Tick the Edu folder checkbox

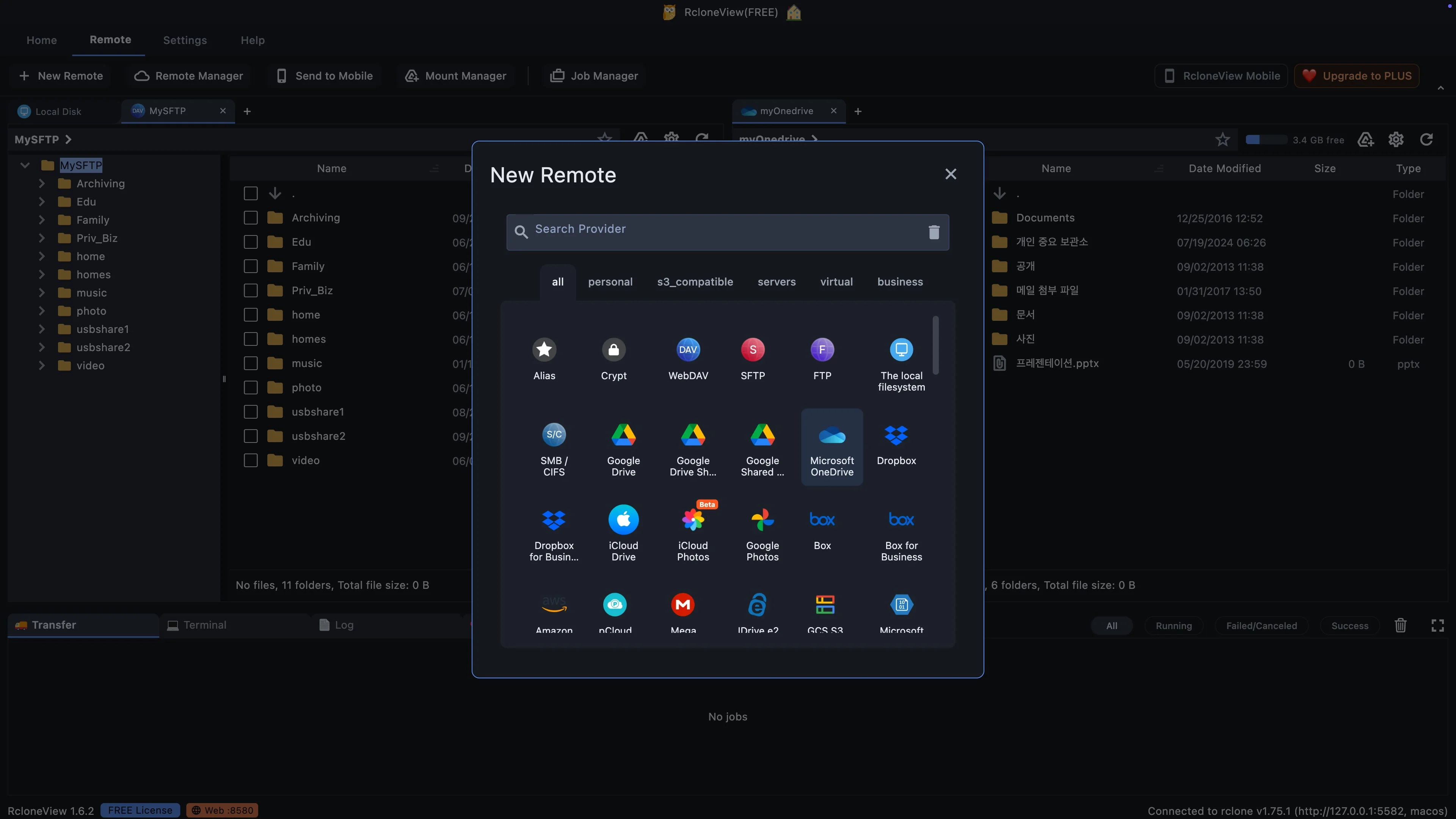coord(250,242)
